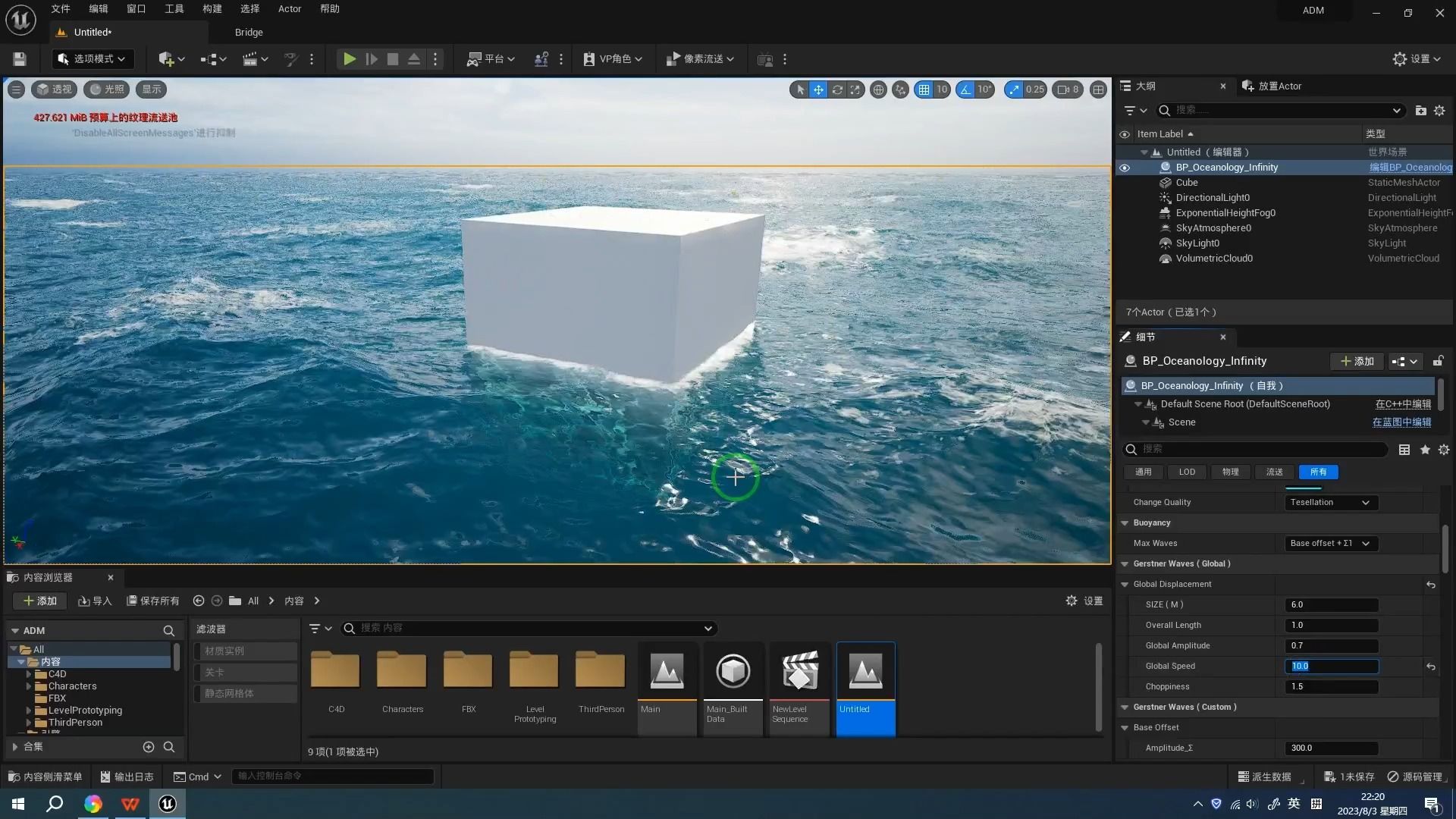Click the eject button next to stop
This screenshot has height=819, width=1456.
tap(414, 59)
